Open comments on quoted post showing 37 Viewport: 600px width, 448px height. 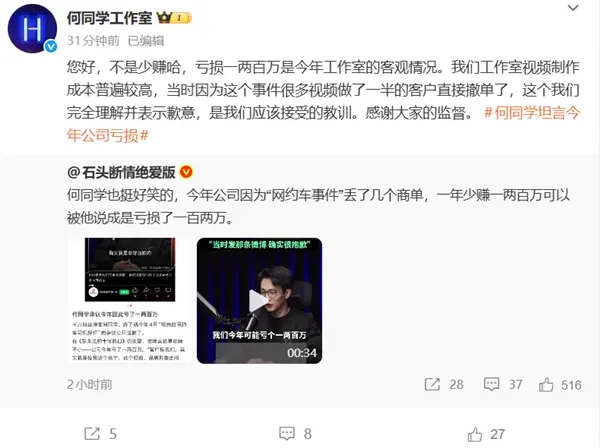(x=503, y=384)
